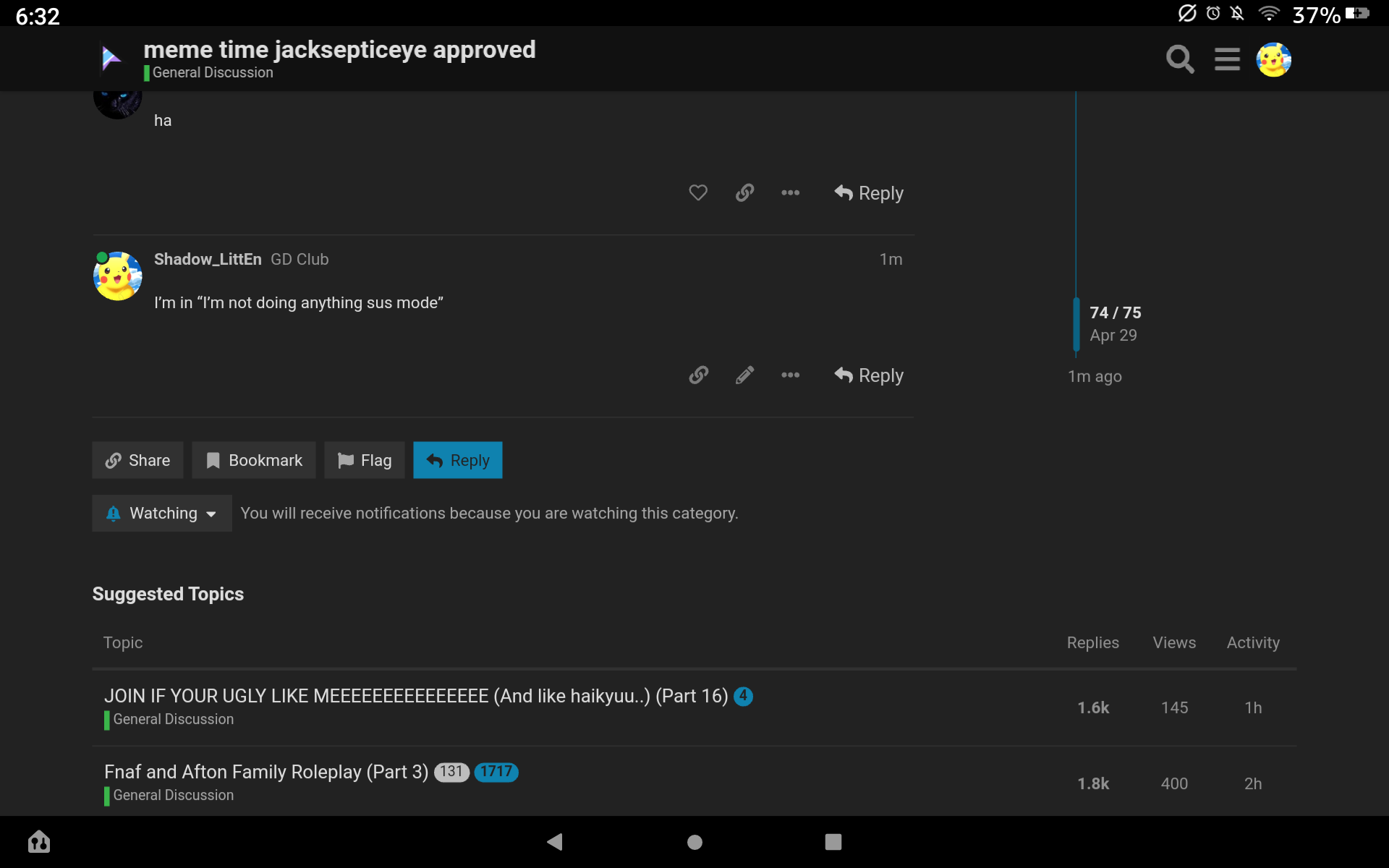Screen dimensions: 1389x868
Task: Share this topic via the Share button
Action: [x=137, y=460]
